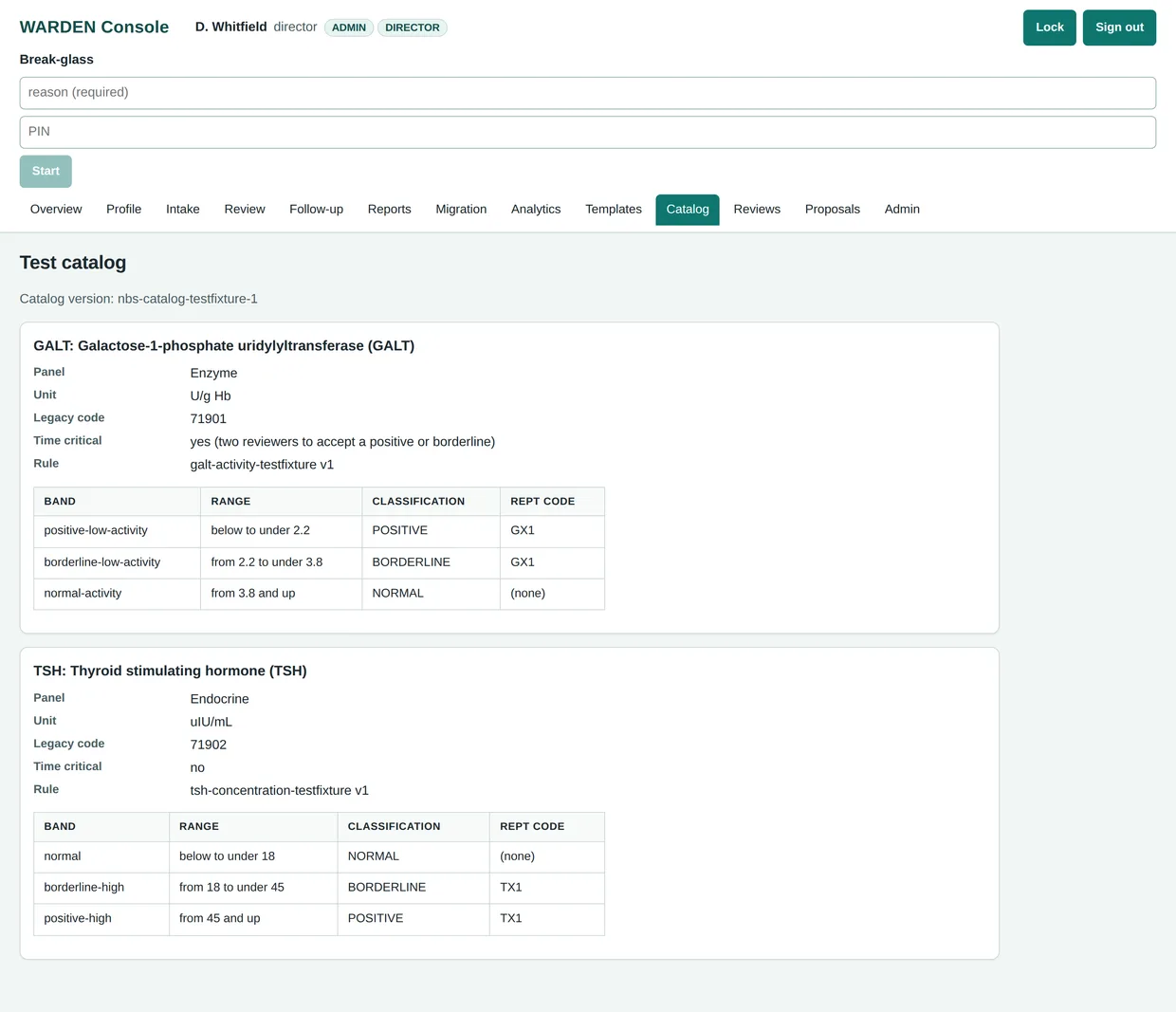The image size is (1176, 1012).
Task: Click the unit value U/g Hb
Action: [x=211, y=396]
